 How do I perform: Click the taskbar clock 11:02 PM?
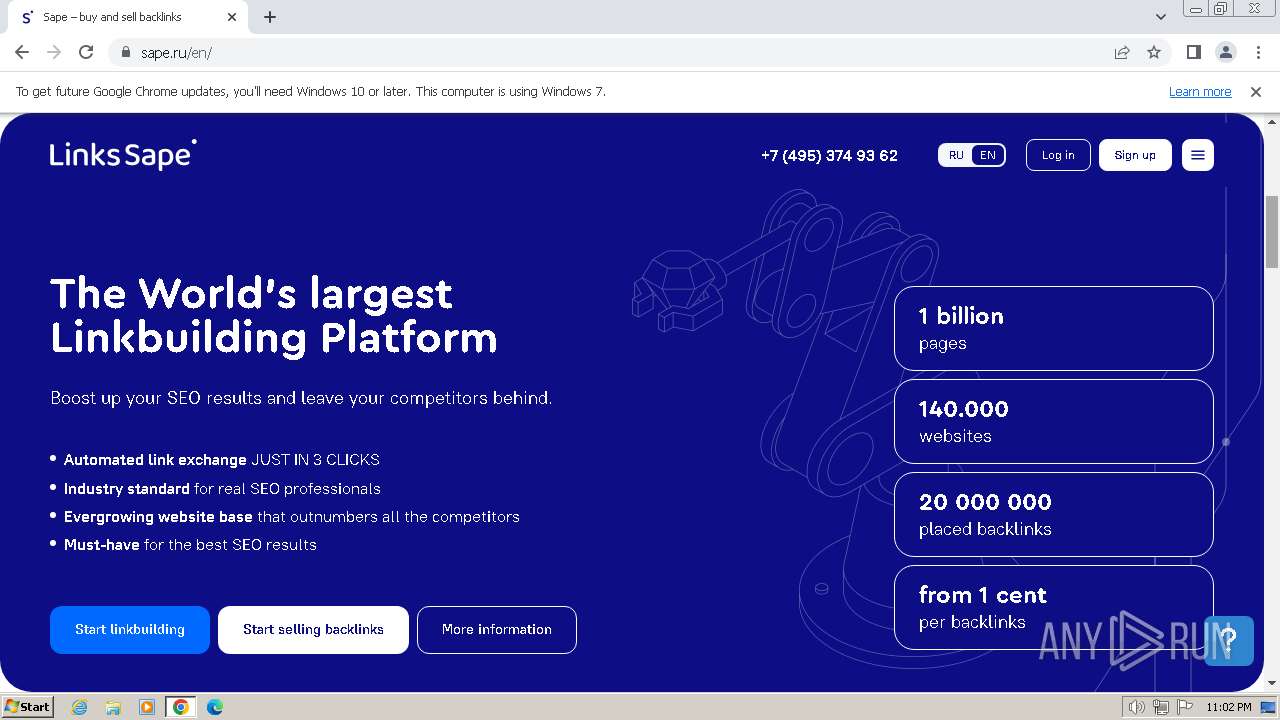[x=1229, y=707]
